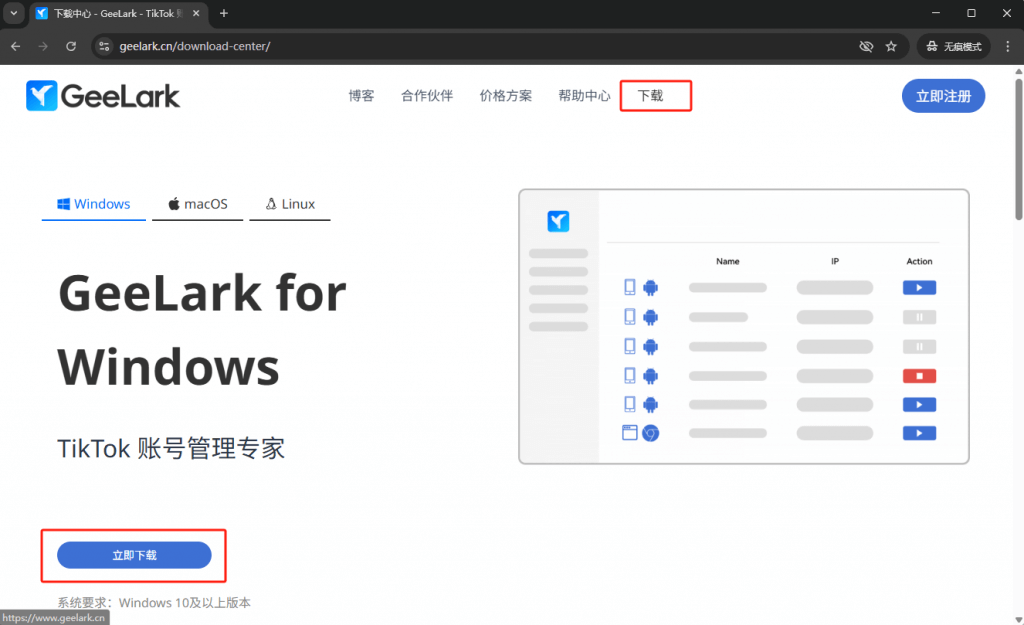Bookmark this page with star icon
Screen dimensions: 1024x625
(x=891, y=46)
